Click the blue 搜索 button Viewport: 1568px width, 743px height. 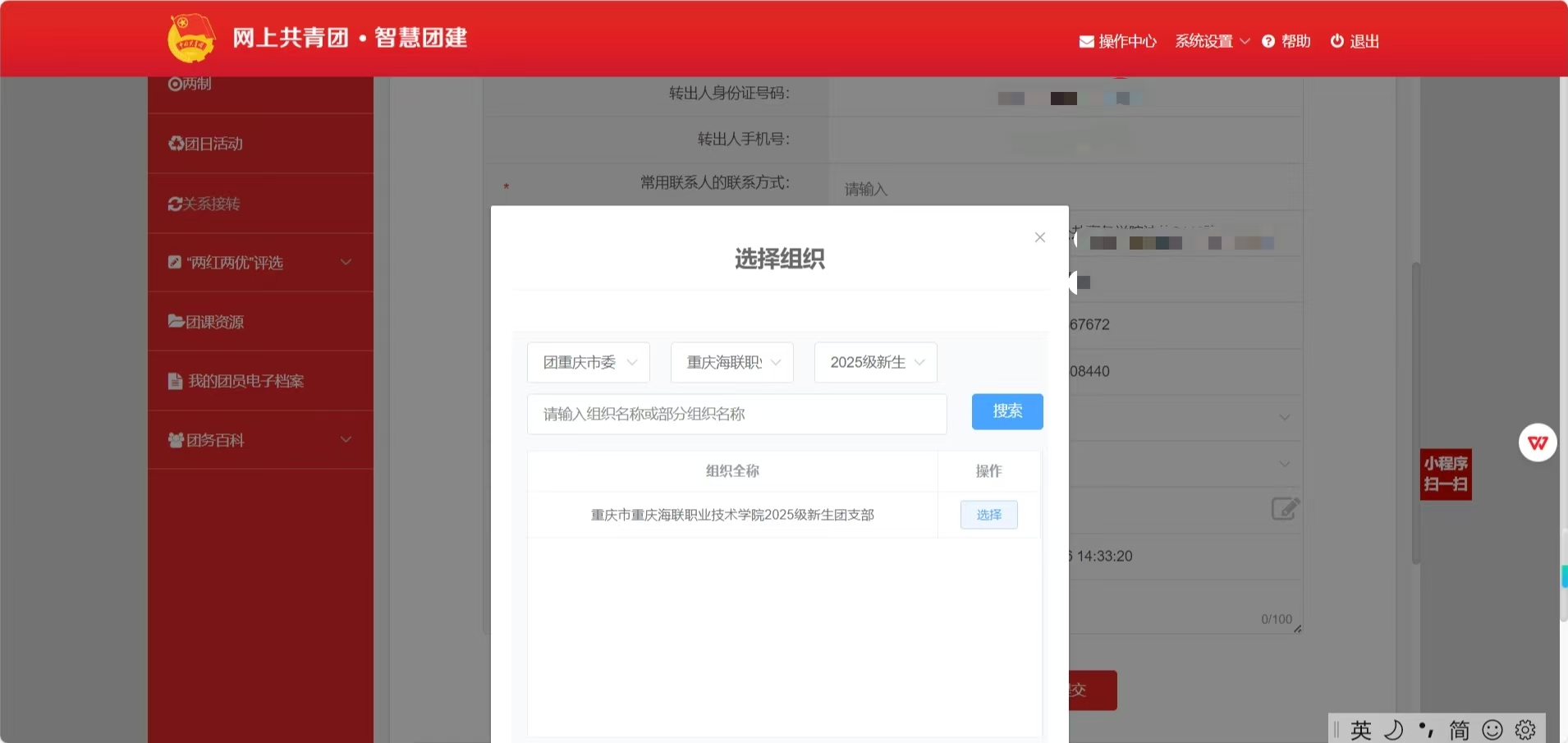1007,411
